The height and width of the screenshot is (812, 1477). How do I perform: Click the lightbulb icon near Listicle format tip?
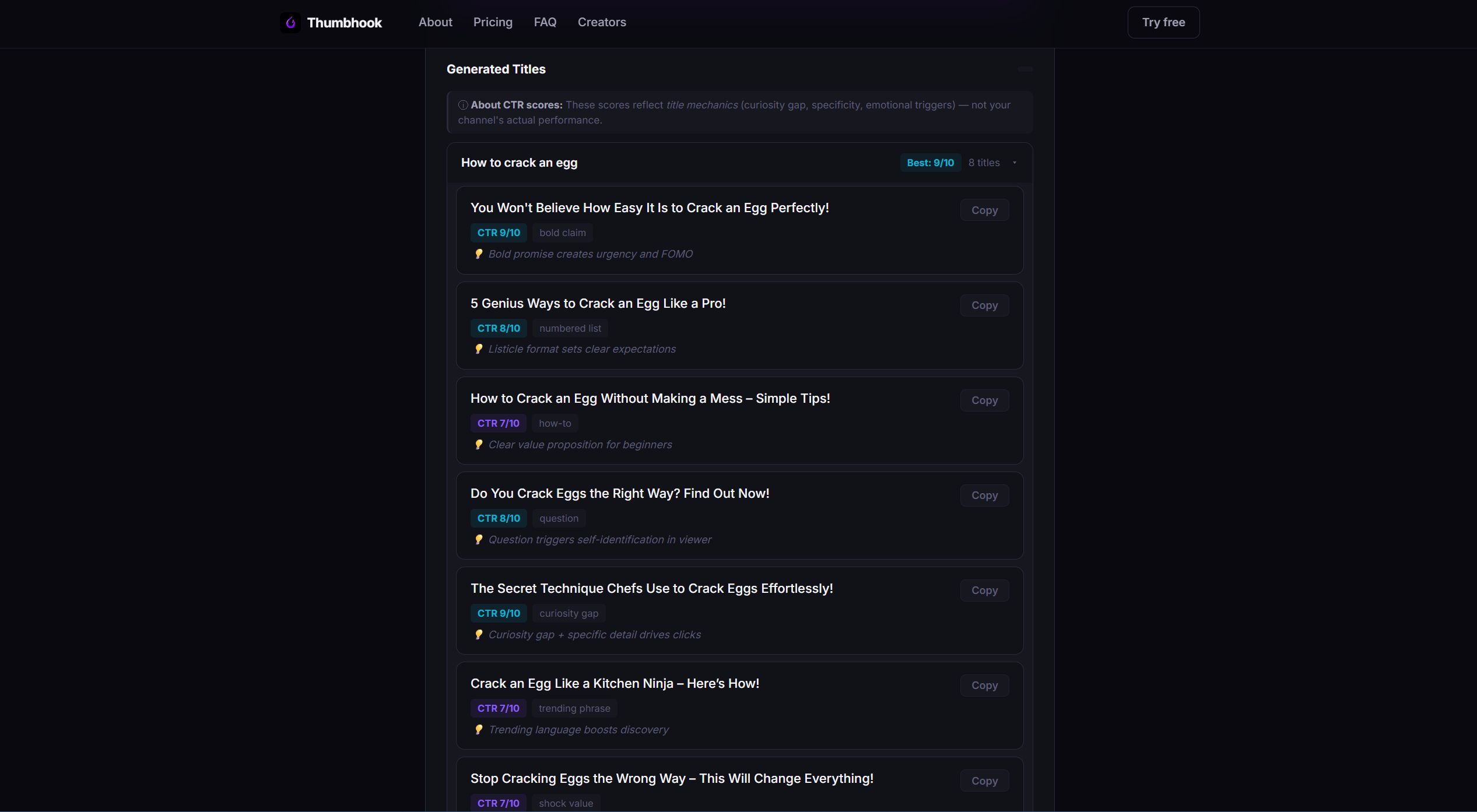pos(479,349)
